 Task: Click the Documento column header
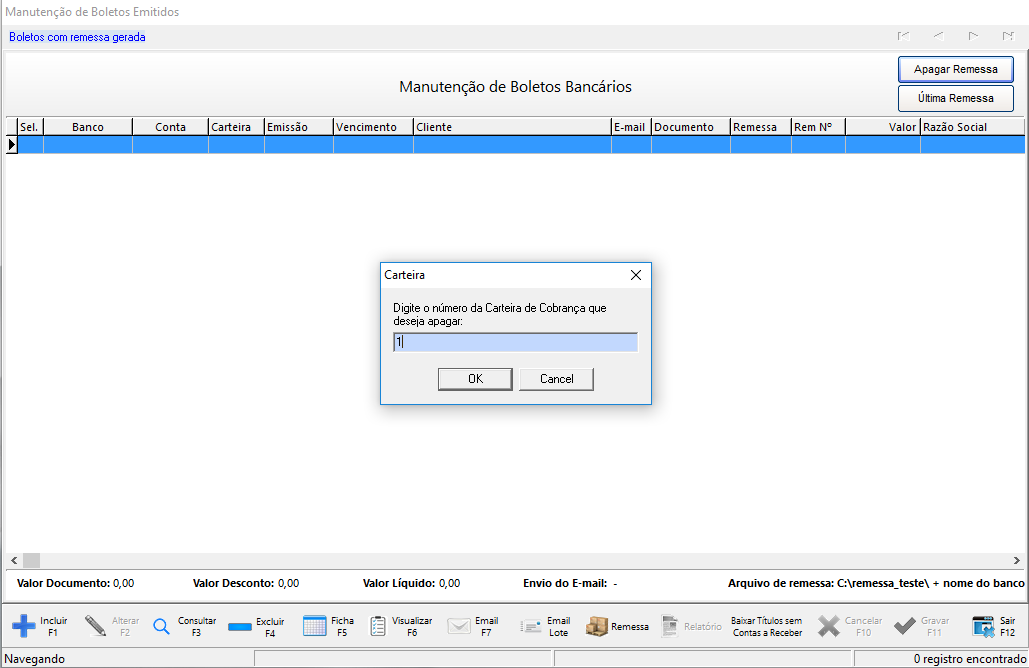[691, 127]
